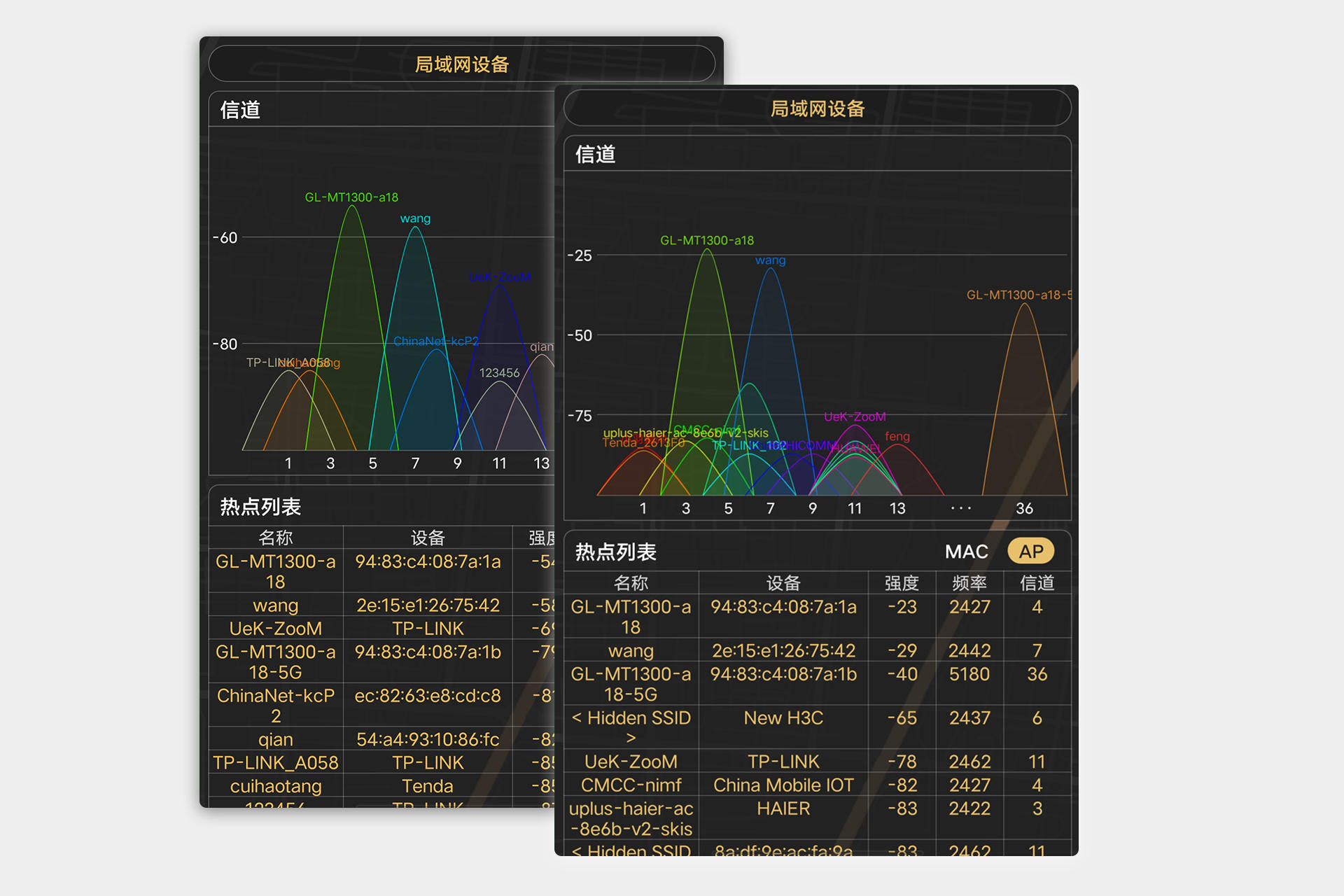Expand hidden channels via the ellipsis marker
This screenshot has width=1344, height=896.
click(x=960, y=507)
